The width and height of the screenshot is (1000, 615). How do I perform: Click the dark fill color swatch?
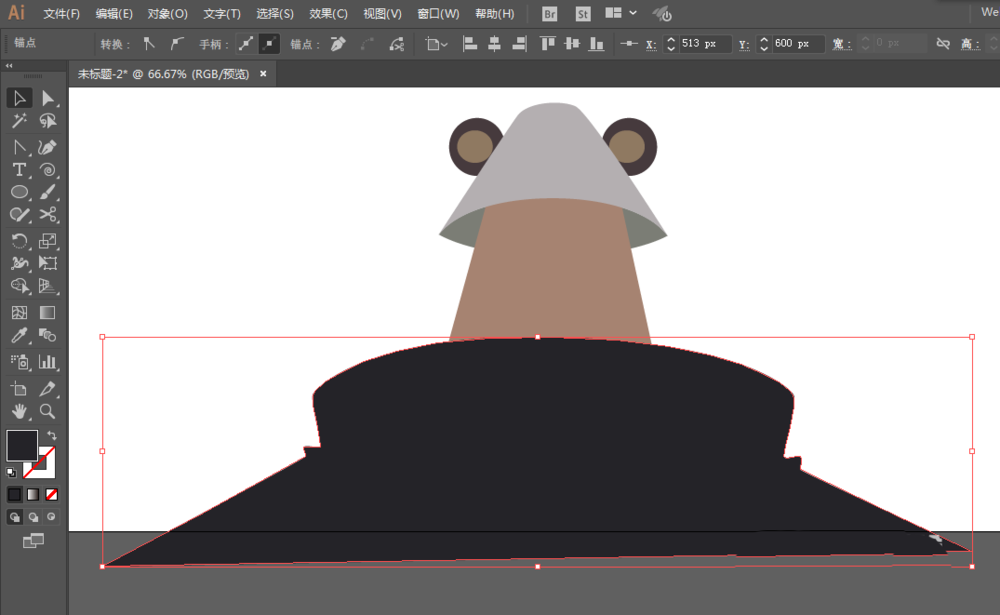click(x=22, y=445)
